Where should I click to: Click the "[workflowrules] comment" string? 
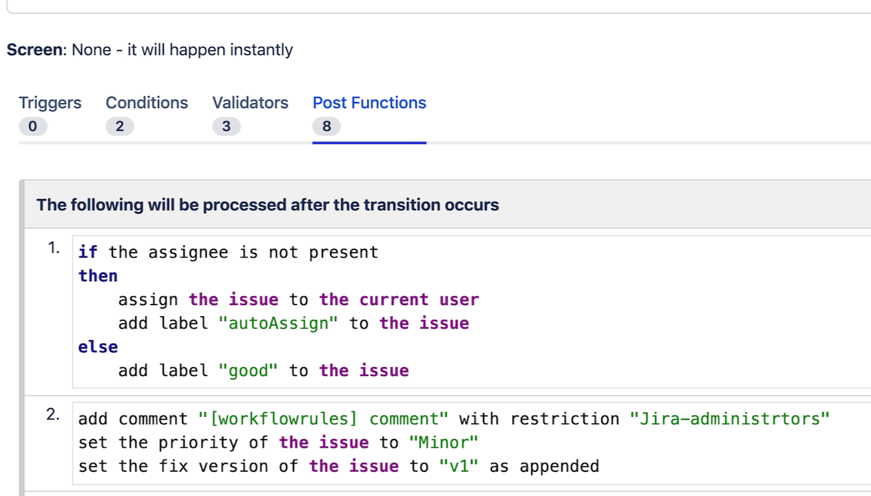tap(323, 419)
